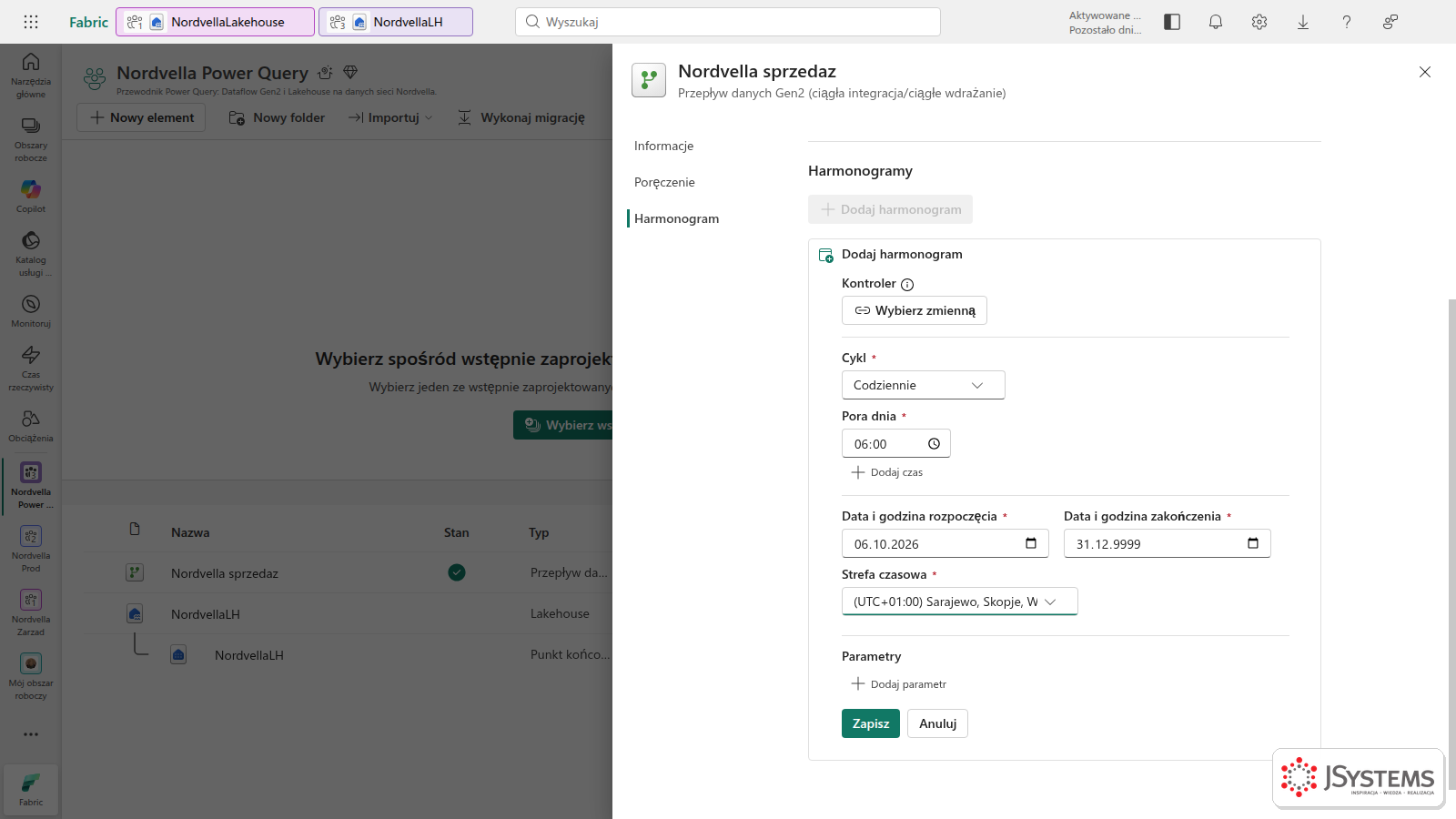
Task: Expand the Importuj dropdown menu
Action: [x=390, y=117]
